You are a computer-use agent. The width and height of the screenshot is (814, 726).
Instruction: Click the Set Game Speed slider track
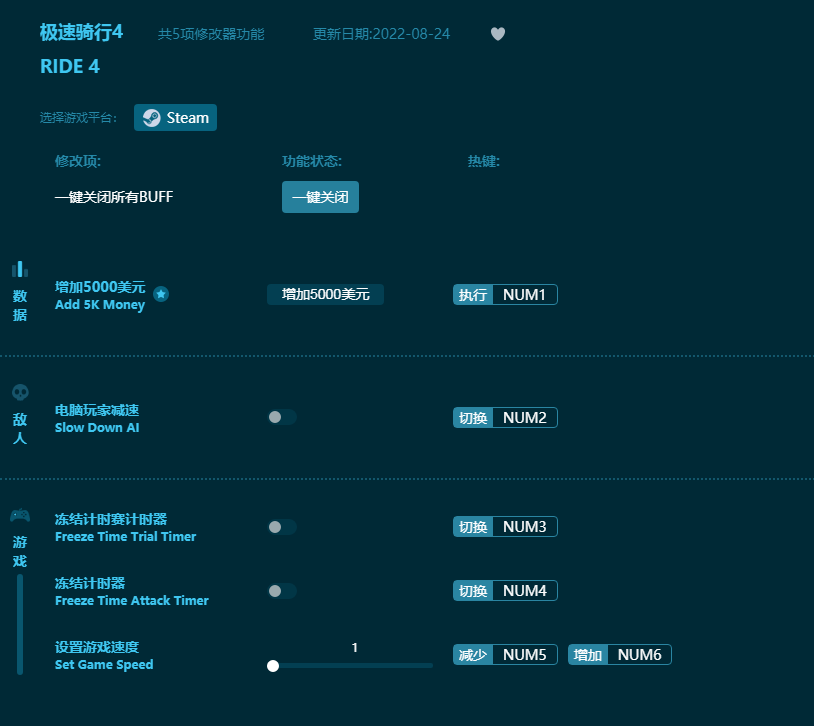350,666
